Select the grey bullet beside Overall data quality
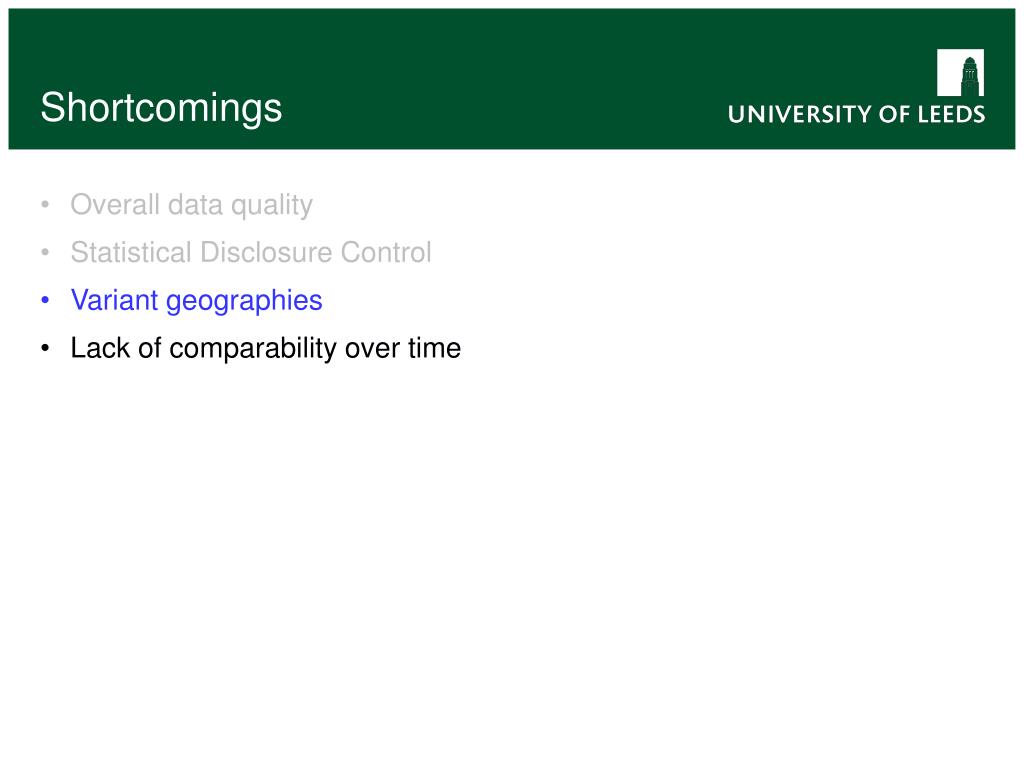The image size is (1024, 768). coord(45,205)
